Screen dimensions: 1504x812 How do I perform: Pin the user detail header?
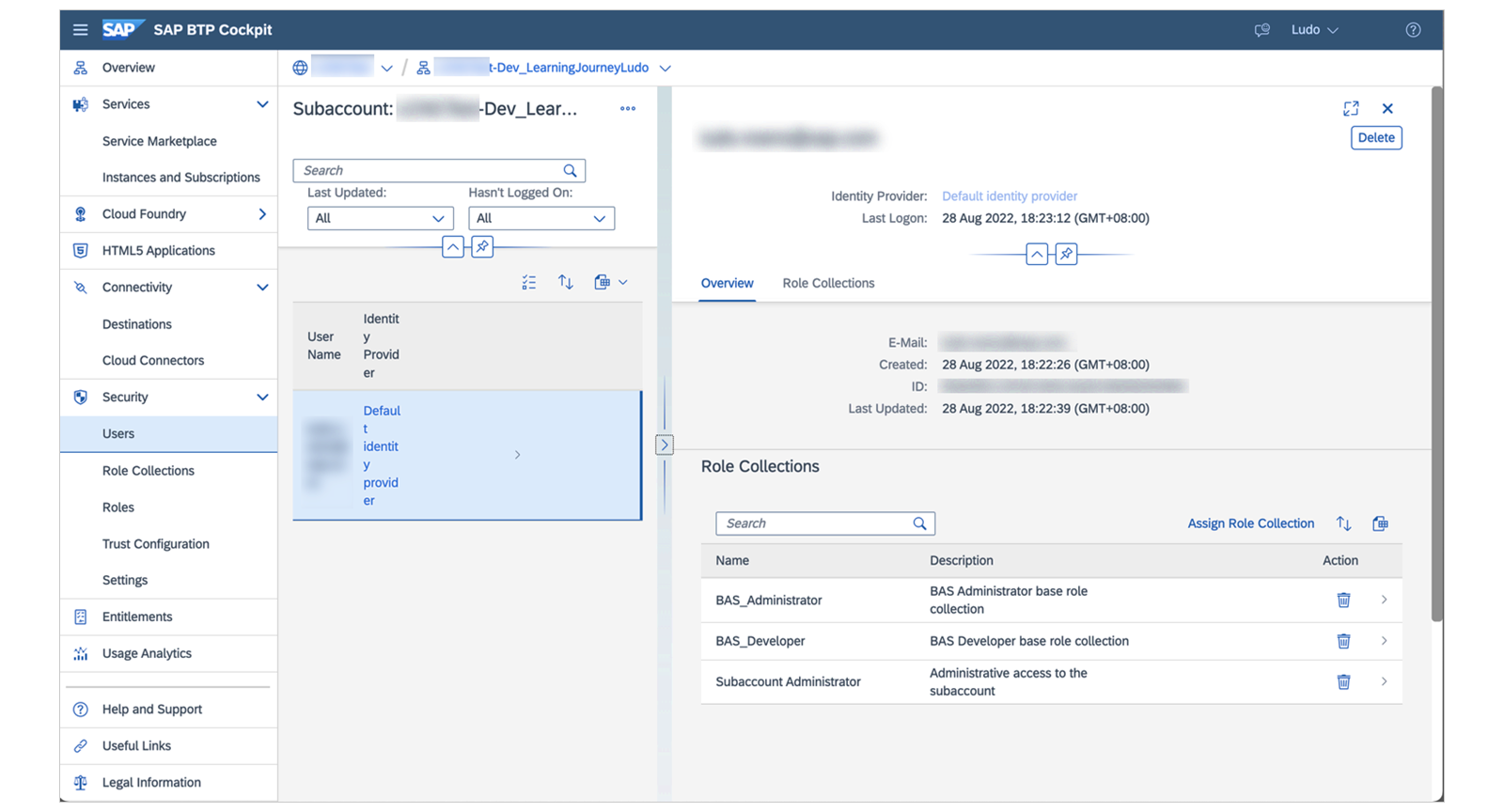[1066, 255]
